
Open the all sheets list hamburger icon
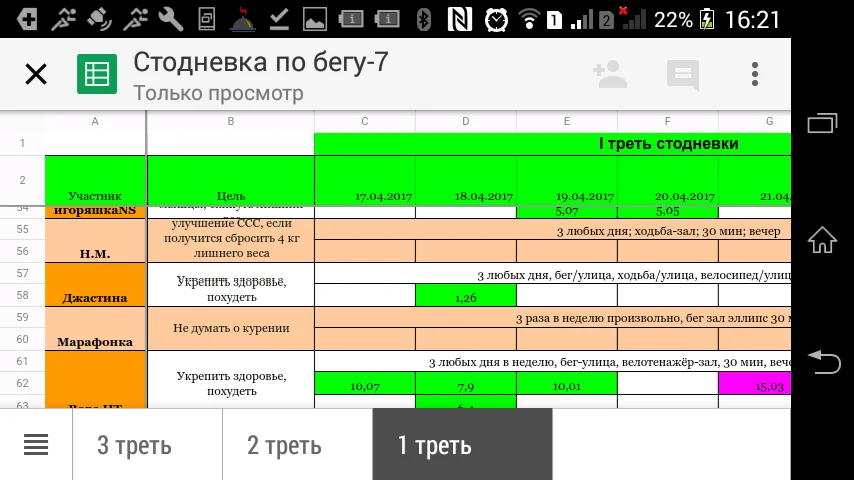[x=36, y=445]
